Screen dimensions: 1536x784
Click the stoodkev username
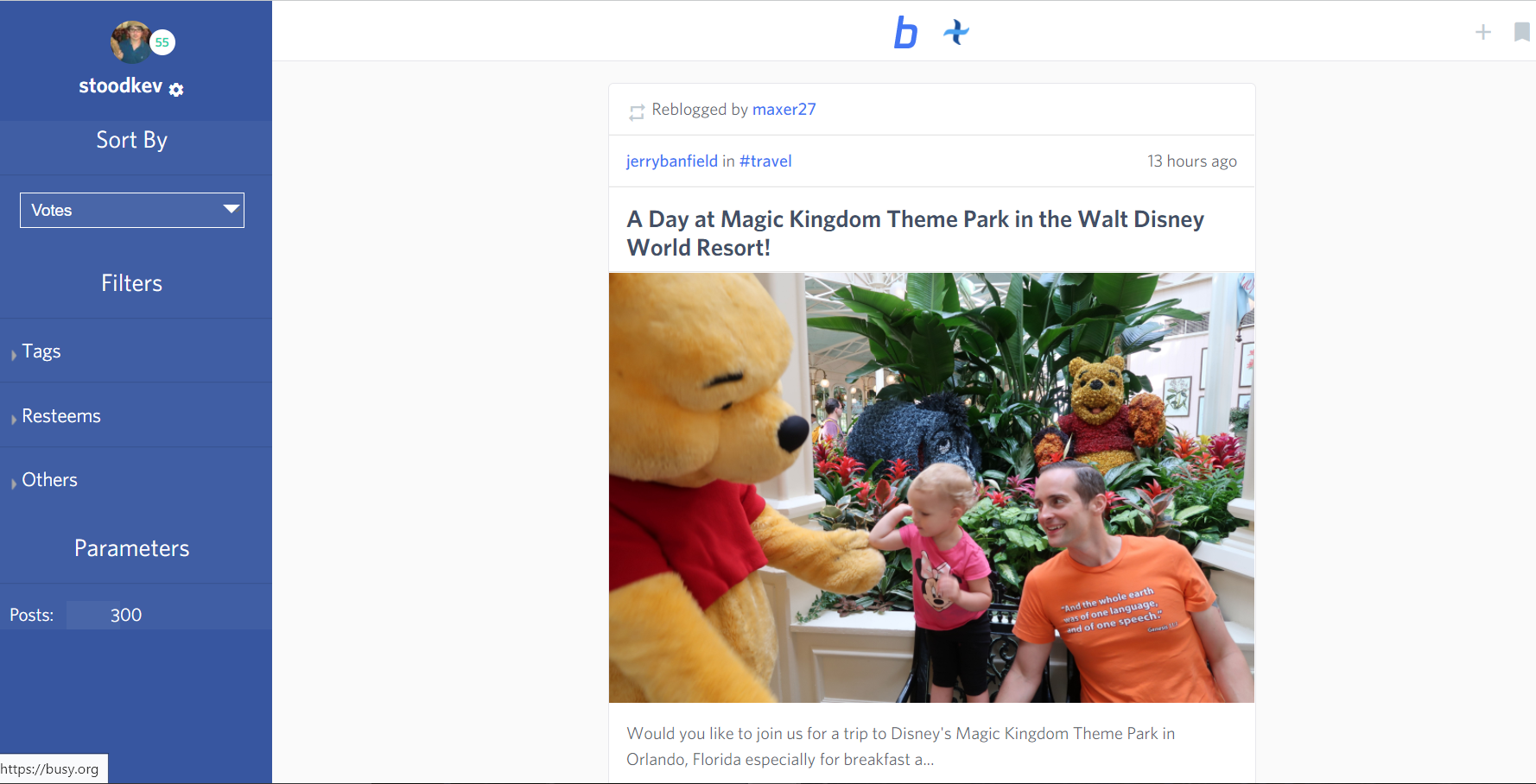point(121,85)
